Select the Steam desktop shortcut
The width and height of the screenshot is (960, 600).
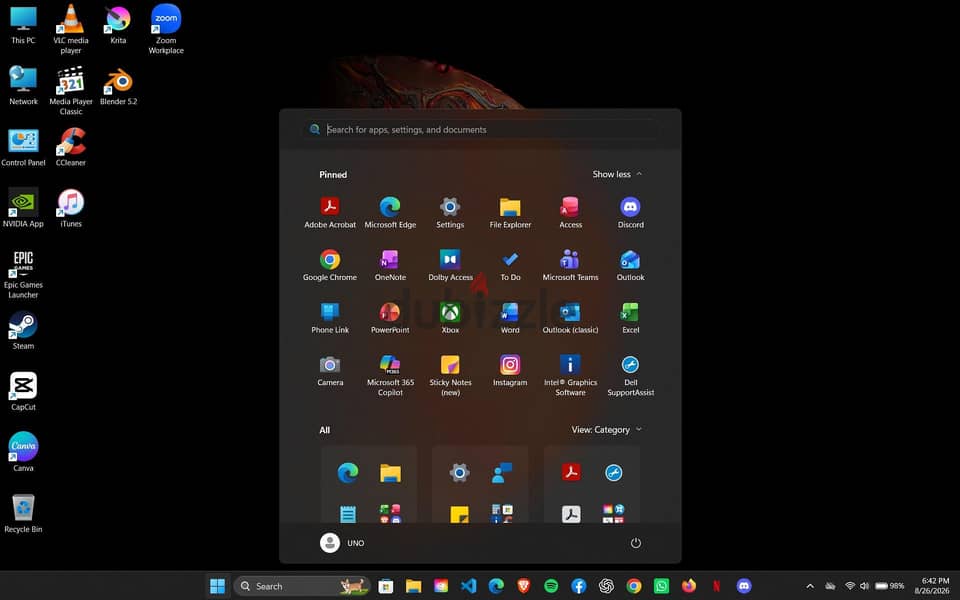23,331
